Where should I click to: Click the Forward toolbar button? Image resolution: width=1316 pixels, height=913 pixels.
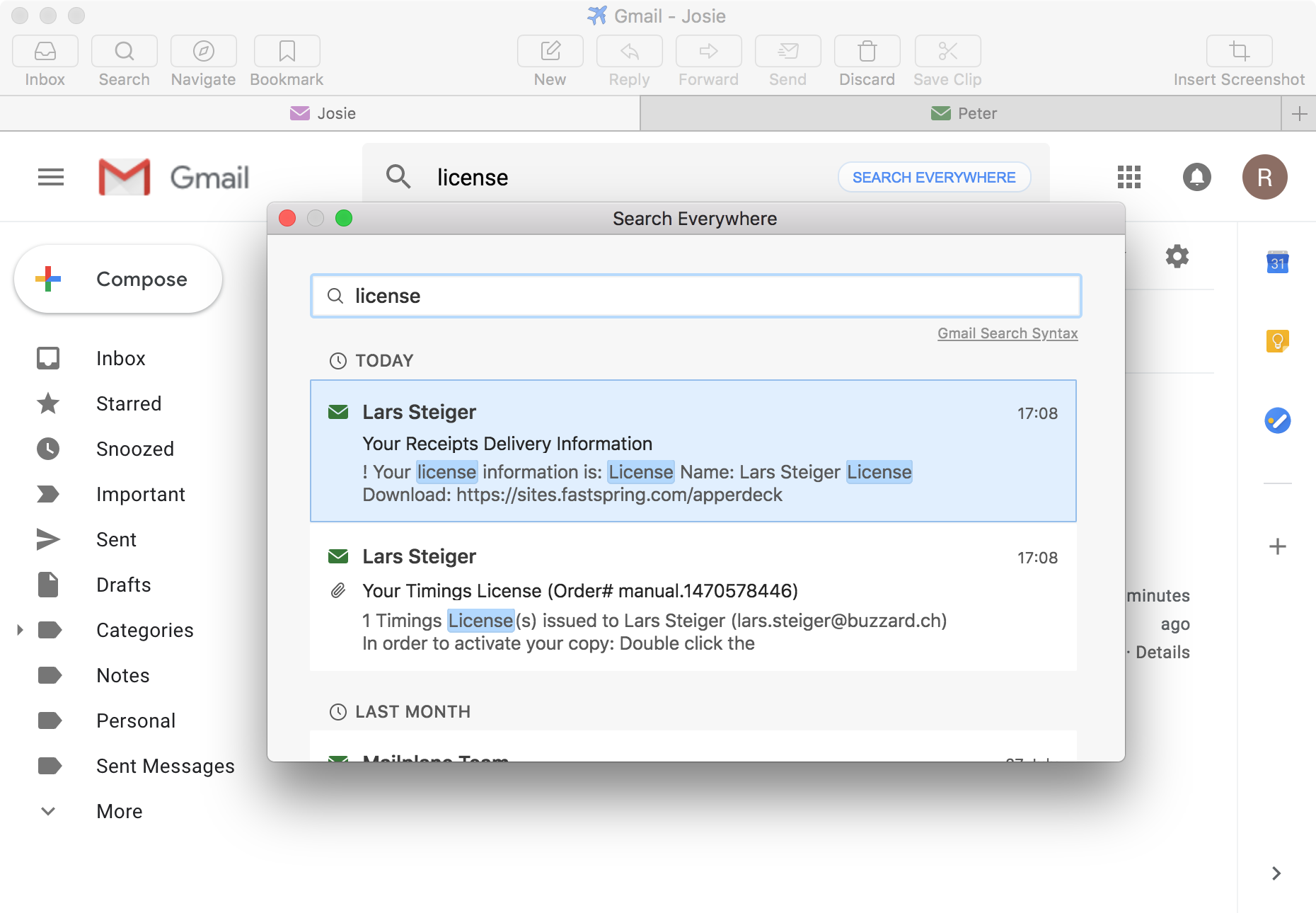point(709,51)
